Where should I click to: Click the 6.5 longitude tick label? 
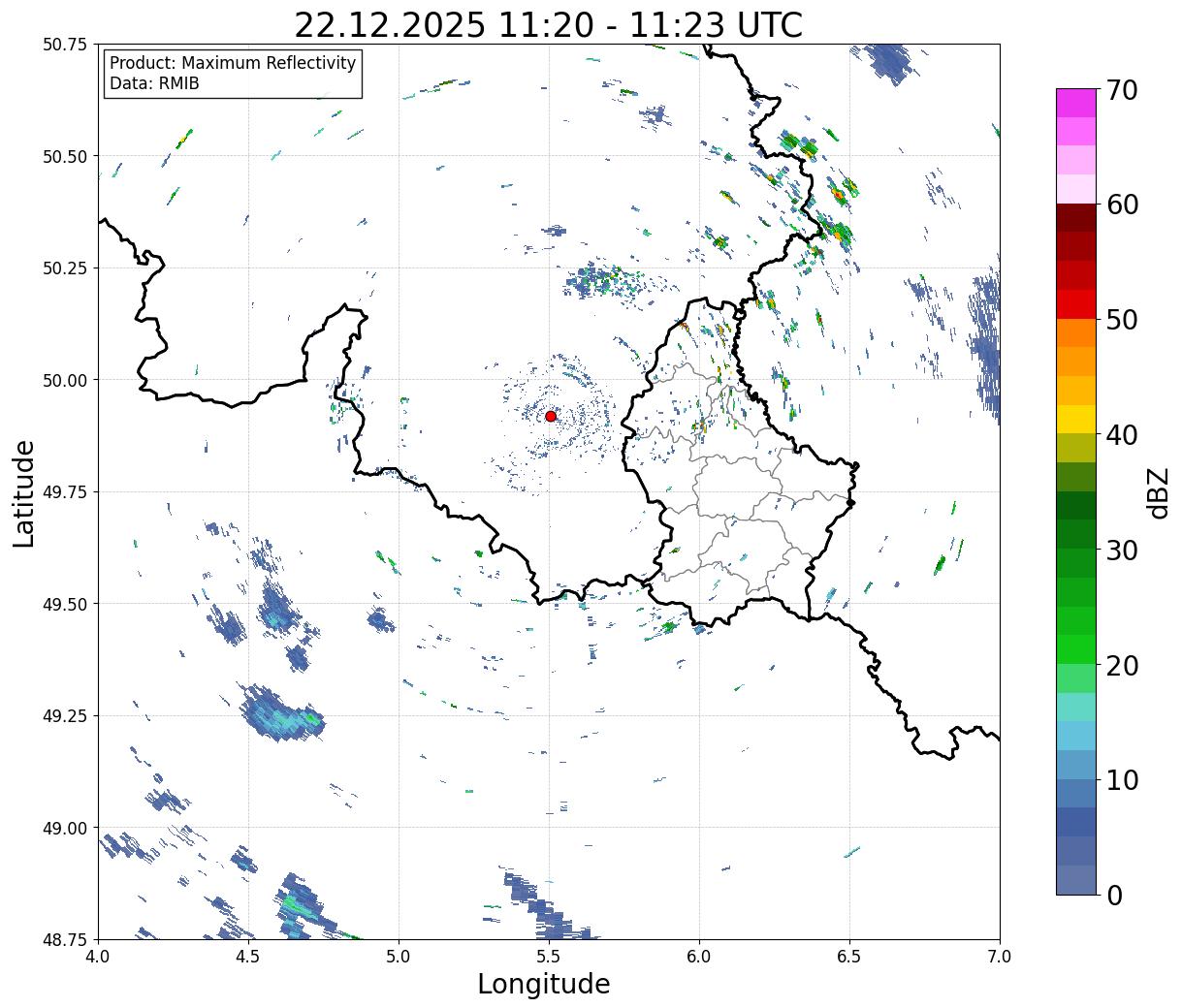point(849,957)
